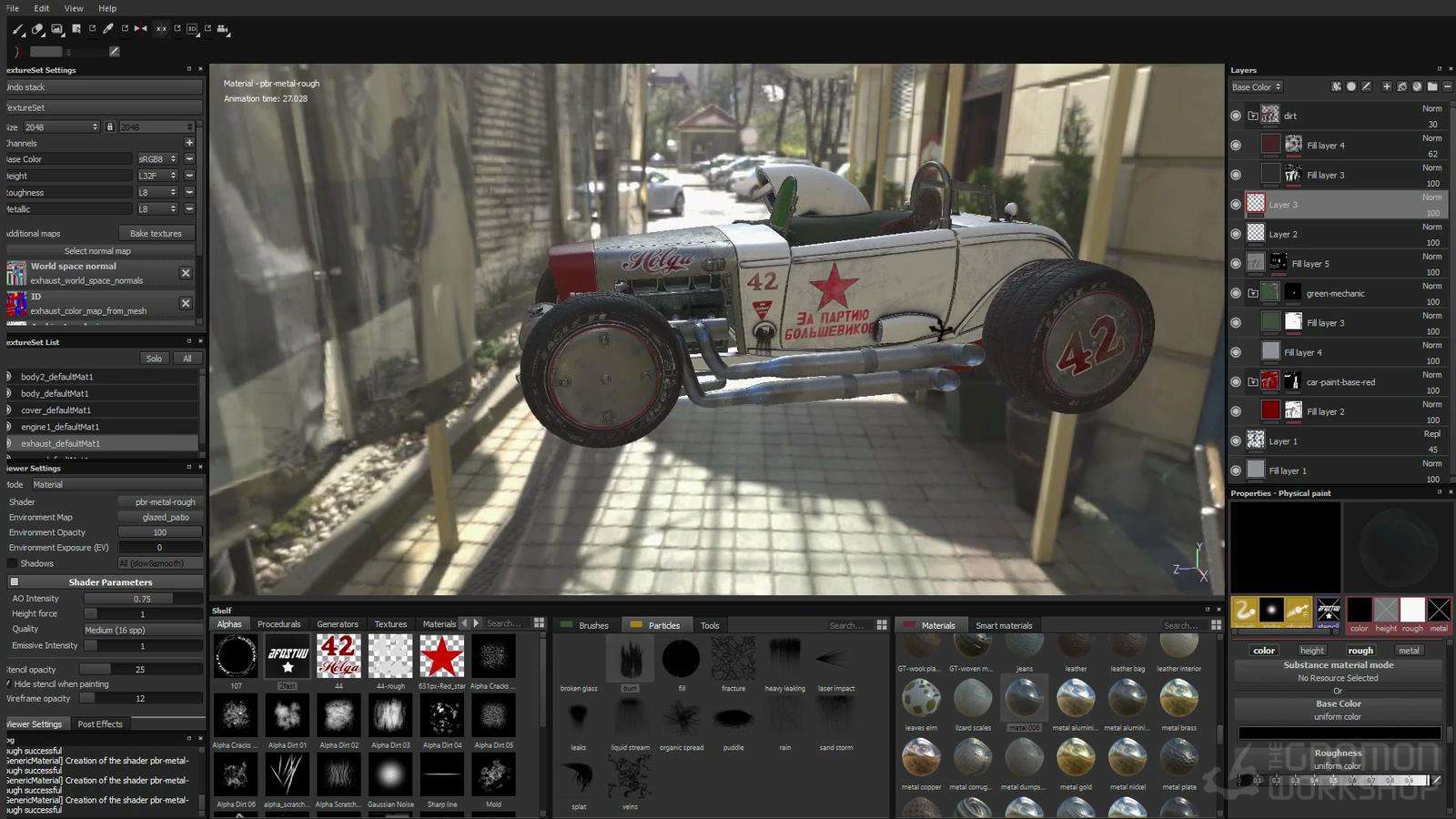Hide the dirt folder layer
The width and height of the screenshot is (1456, 819).
1236,116
